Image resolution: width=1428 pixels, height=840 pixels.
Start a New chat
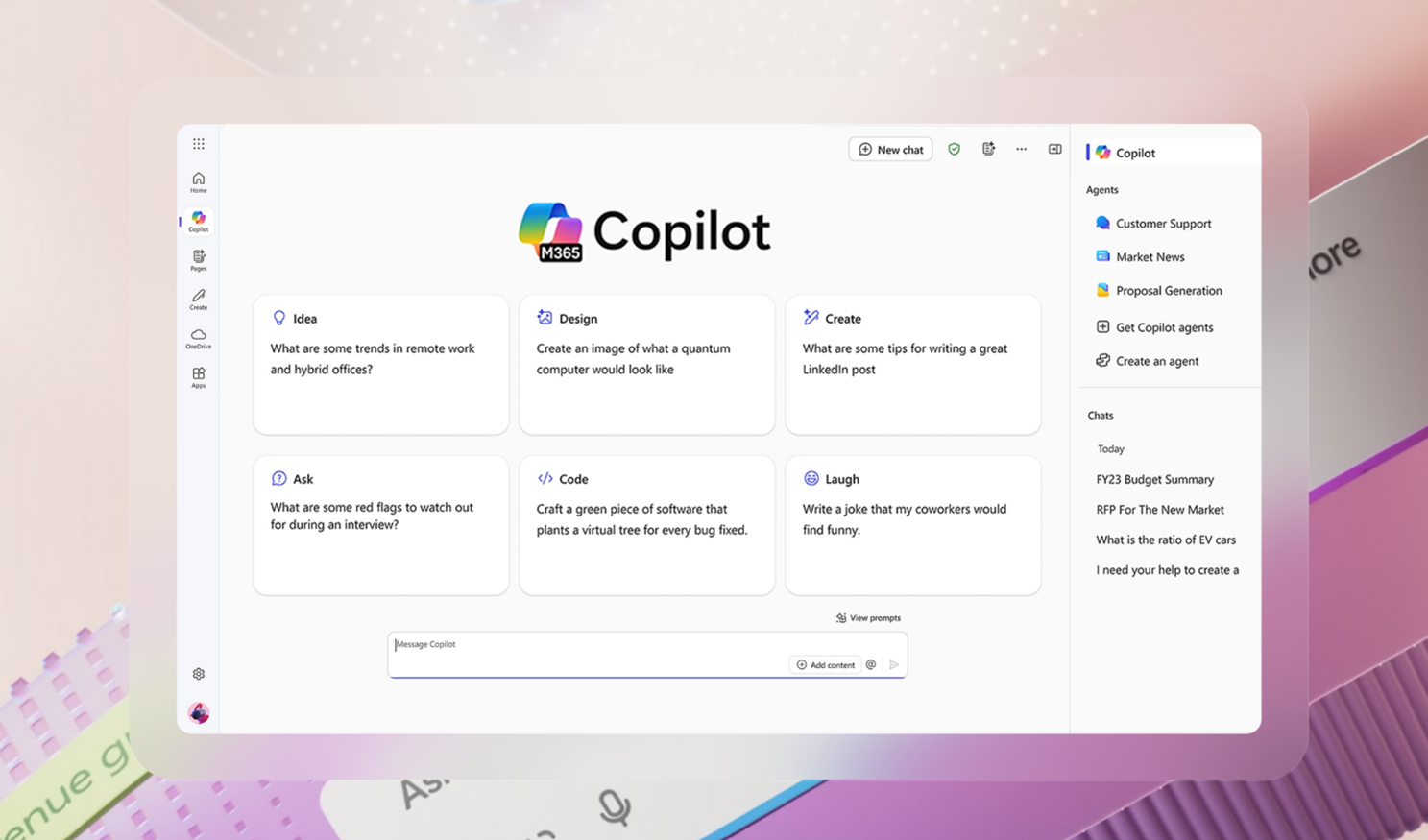(890, 150)
